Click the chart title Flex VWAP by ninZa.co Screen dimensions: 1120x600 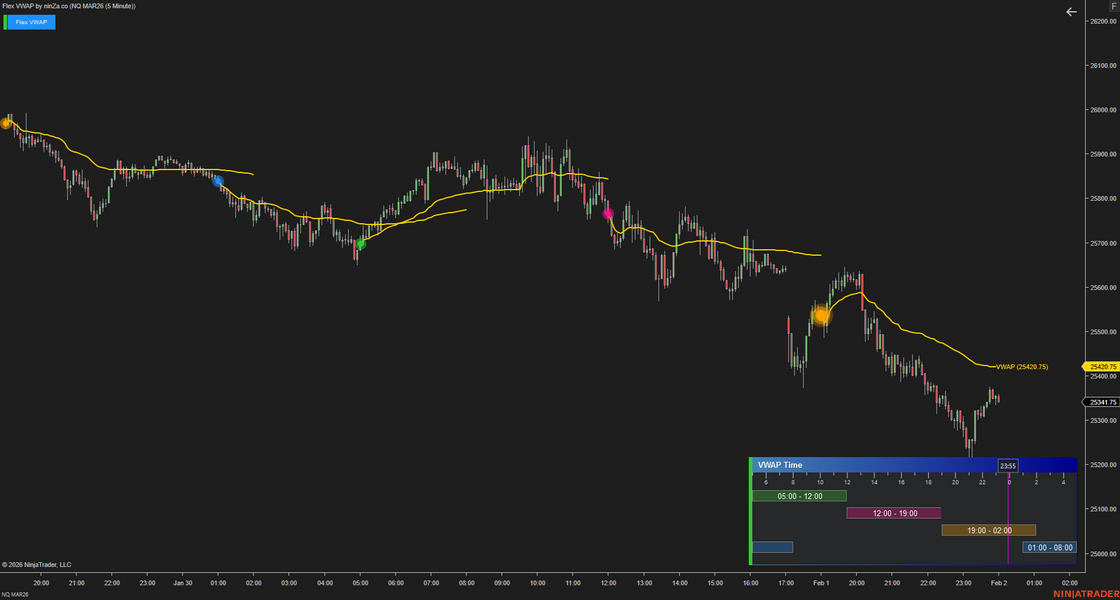point(69,6)
